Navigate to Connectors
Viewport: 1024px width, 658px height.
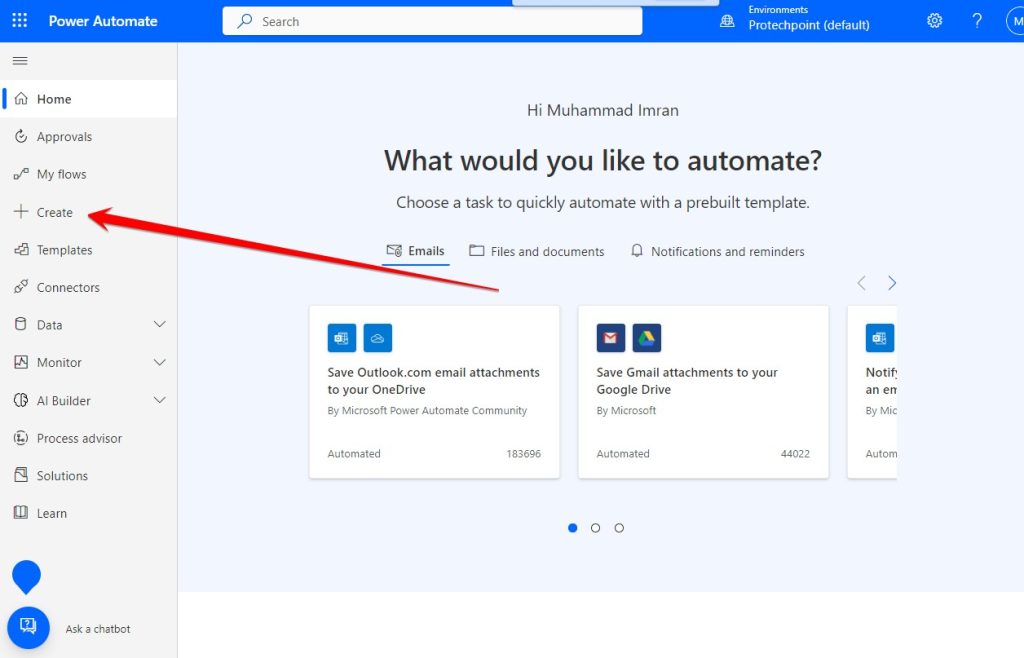click(x=67, y=287)
